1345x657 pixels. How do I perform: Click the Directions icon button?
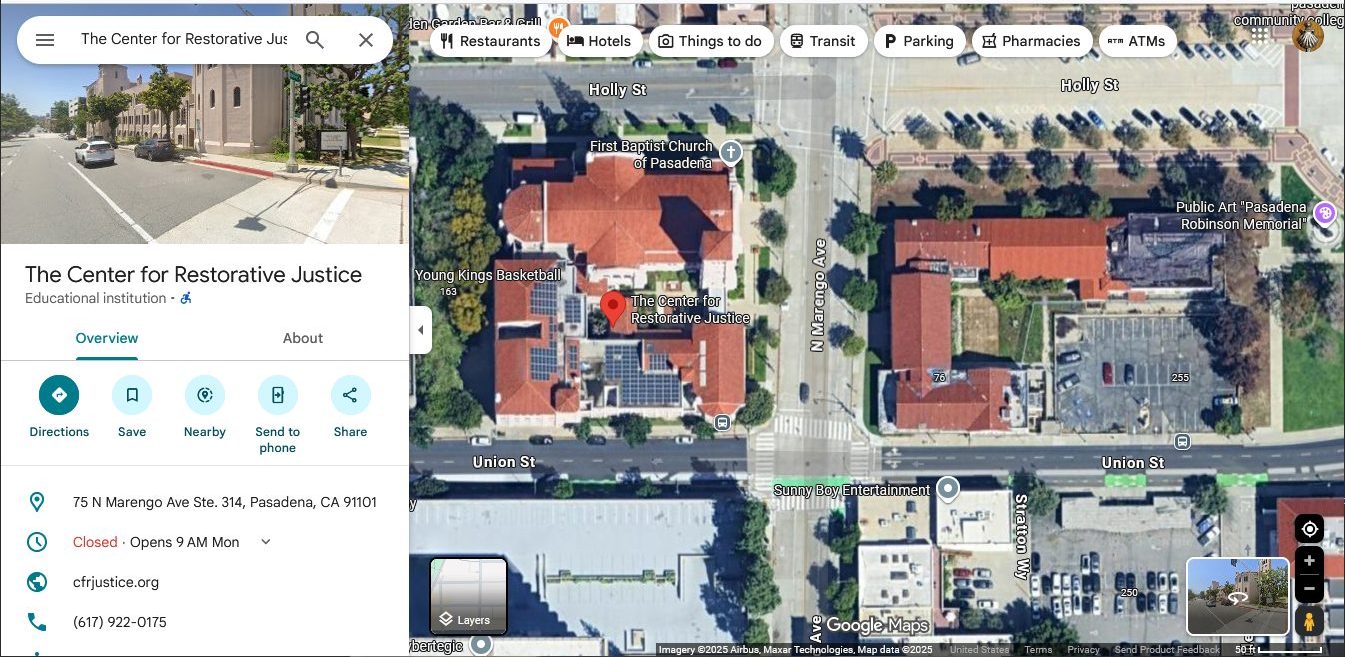point(59,395)
